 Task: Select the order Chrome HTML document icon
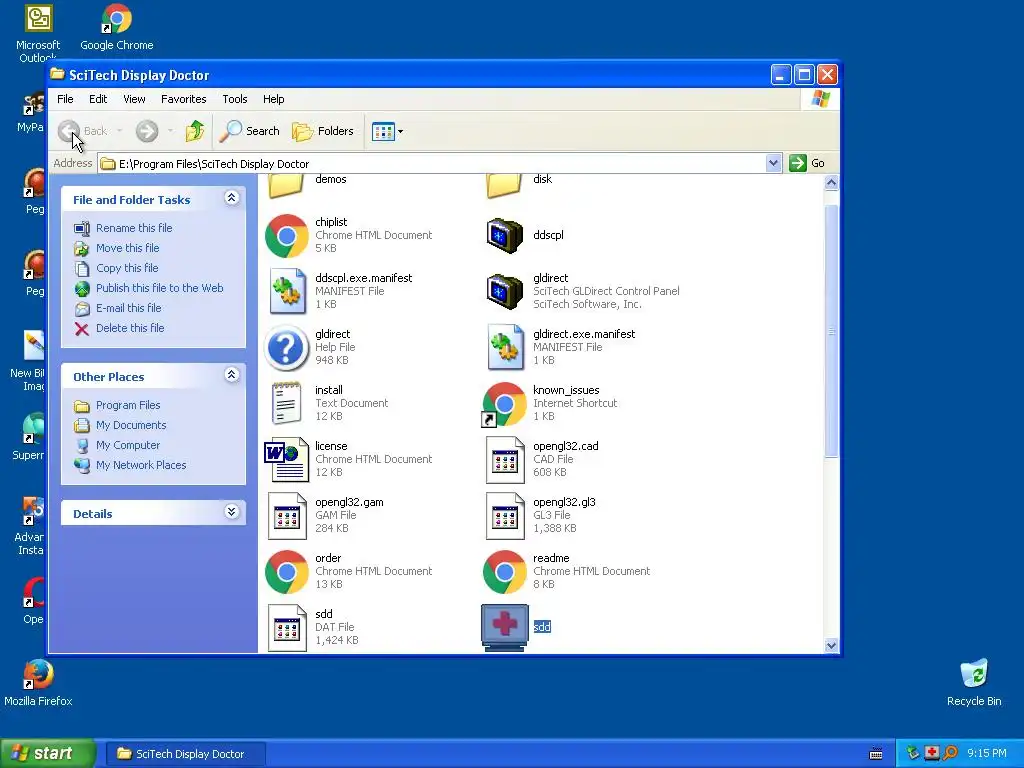[x=286, y=572]
